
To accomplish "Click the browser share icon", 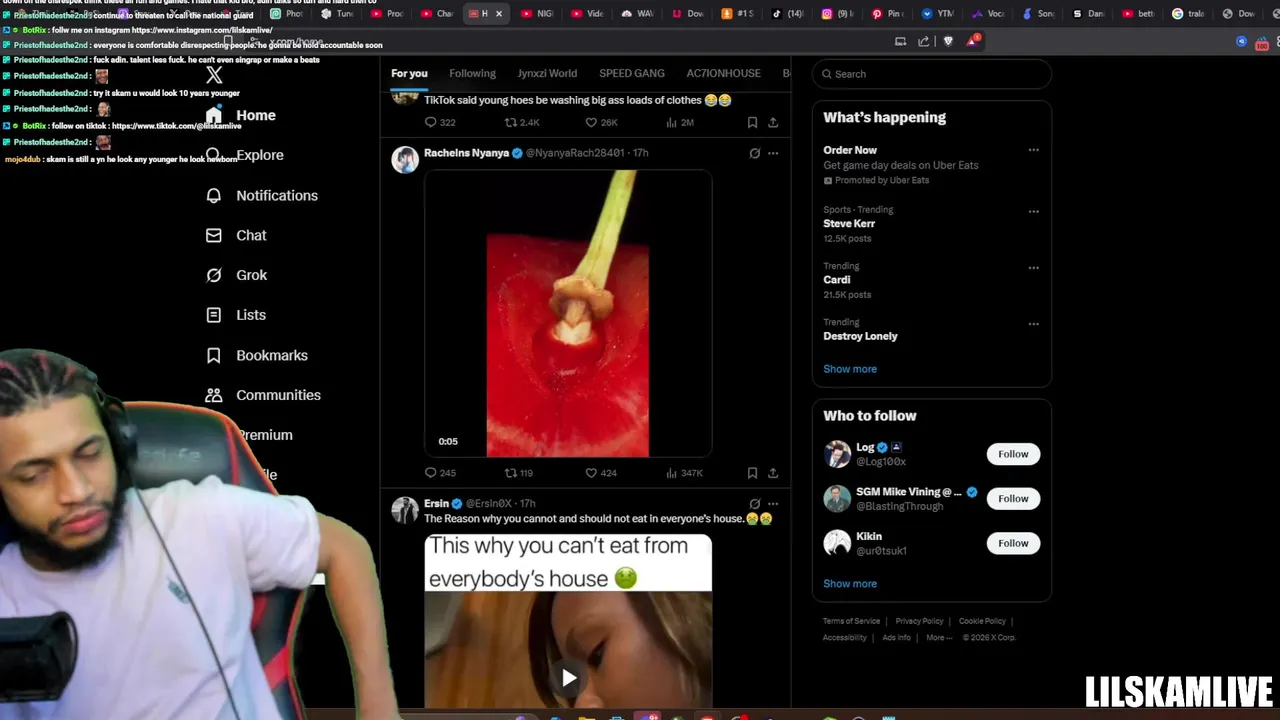I will [x=924, y=41].
